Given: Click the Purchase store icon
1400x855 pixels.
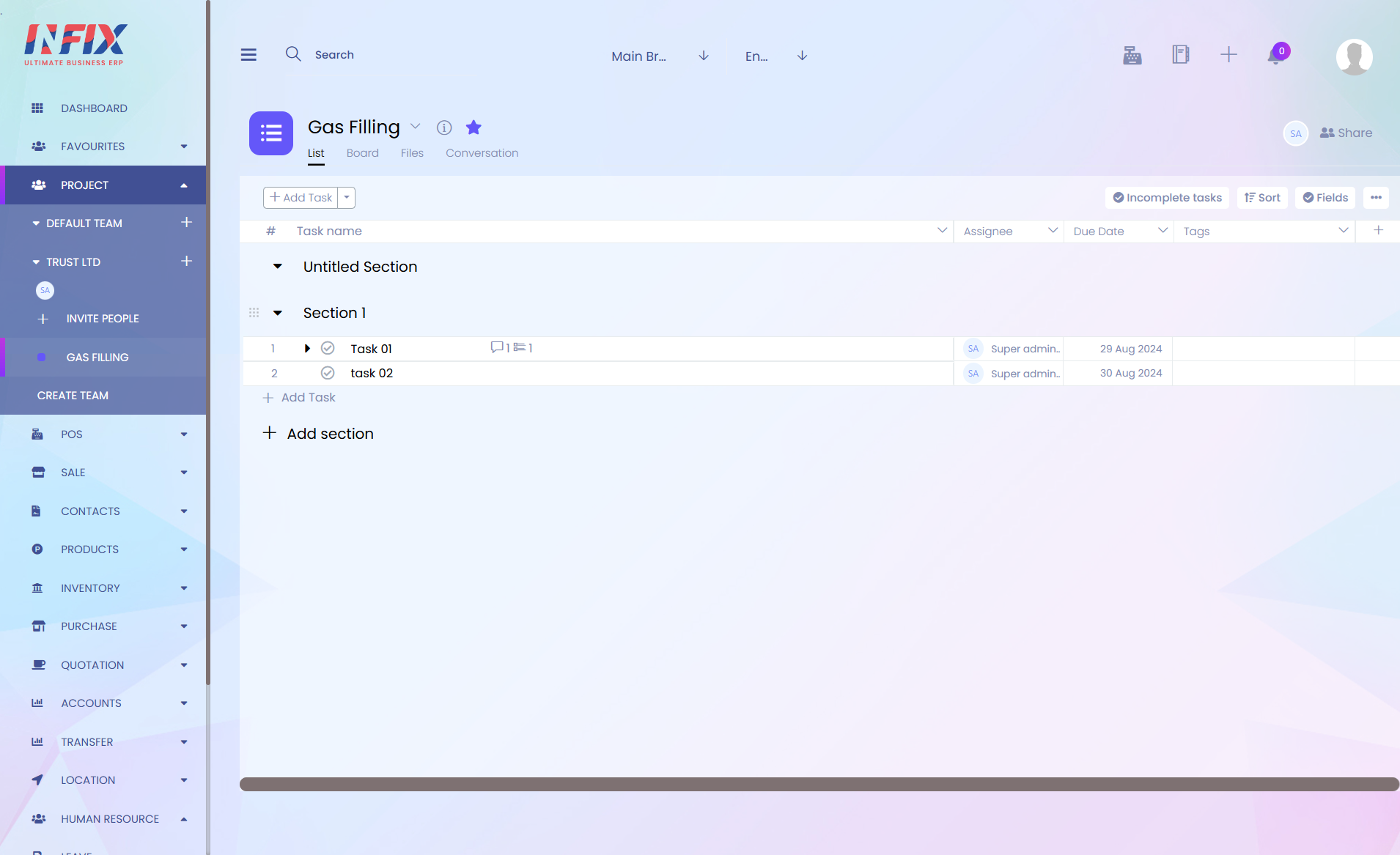Looking at the screenshot, I should click(38, 626).
